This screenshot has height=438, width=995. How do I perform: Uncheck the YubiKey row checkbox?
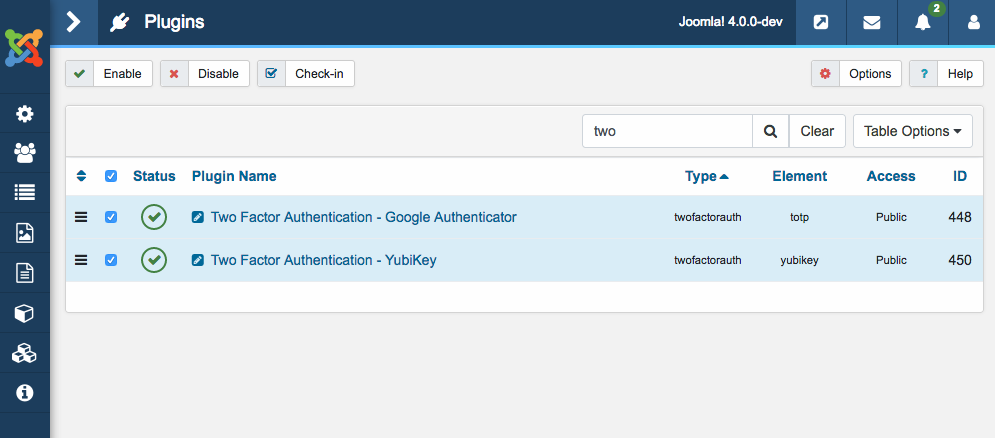click(111, 260)
